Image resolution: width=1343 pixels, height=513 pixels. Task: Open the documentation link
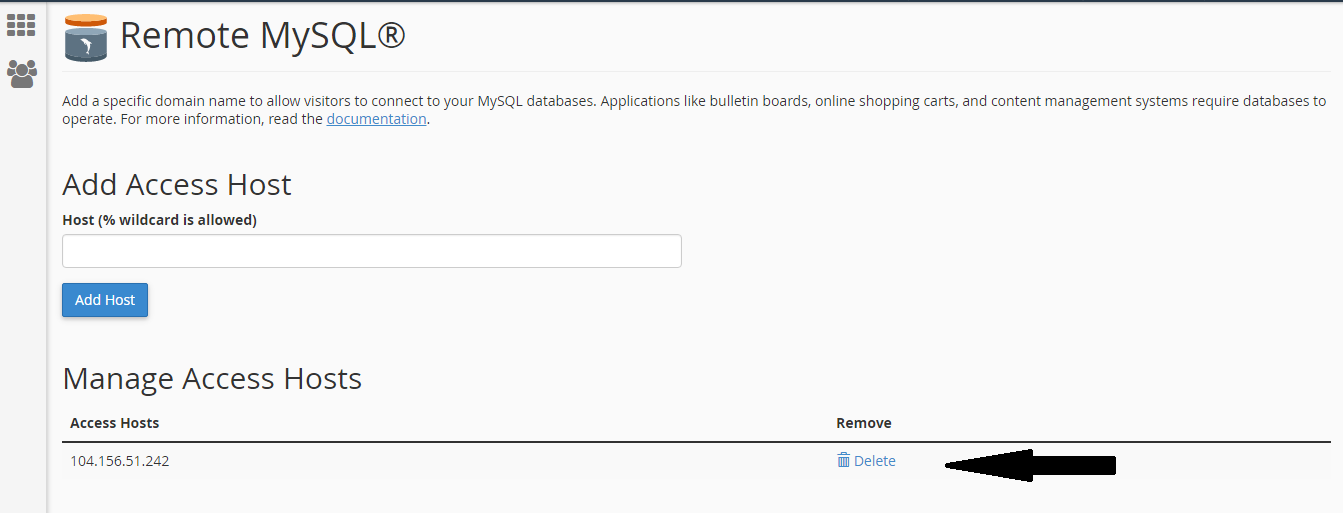tap(376, 119)
